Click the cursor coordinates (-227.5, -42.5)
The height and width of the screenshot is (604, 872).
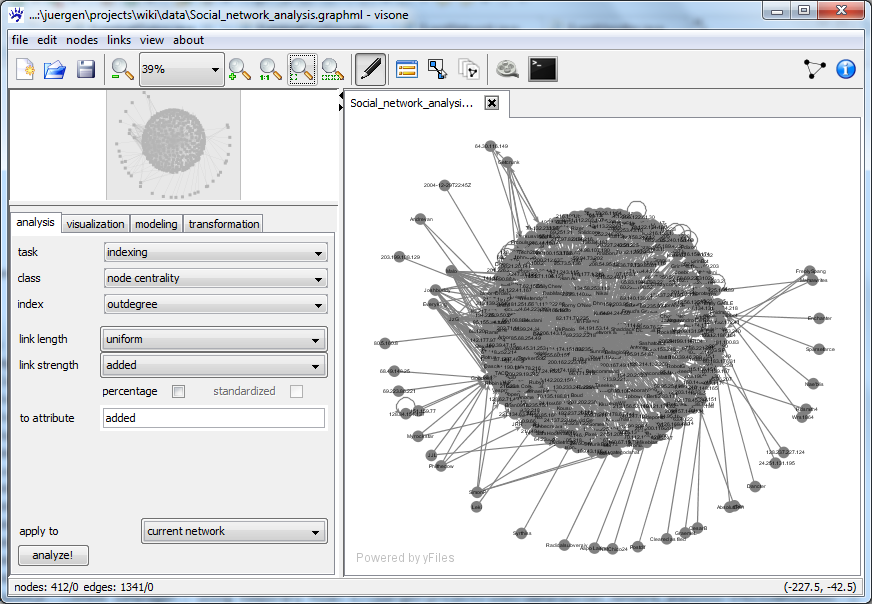[820, 587]
